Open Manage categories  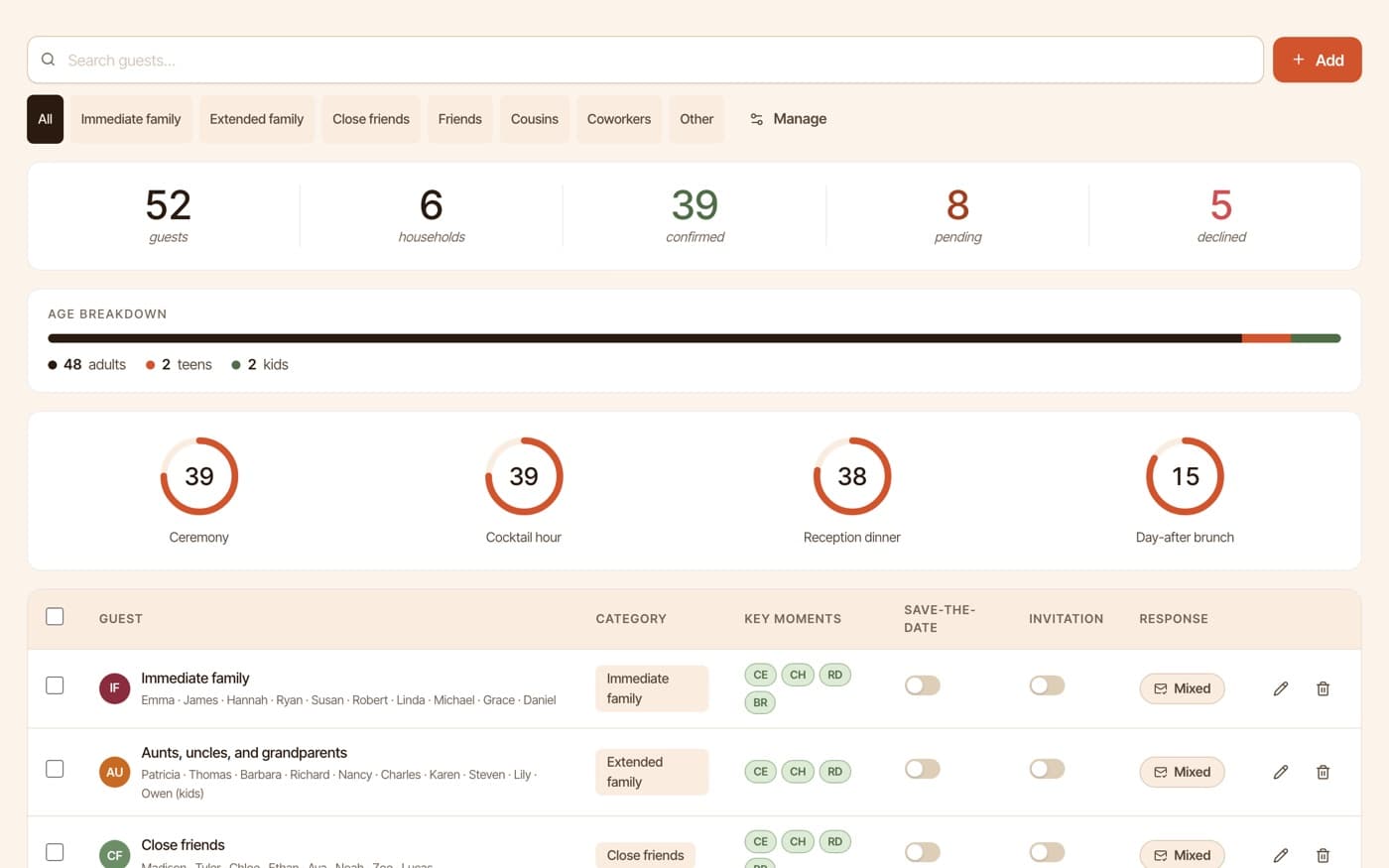pyautogui.click(x=789, y=119)
